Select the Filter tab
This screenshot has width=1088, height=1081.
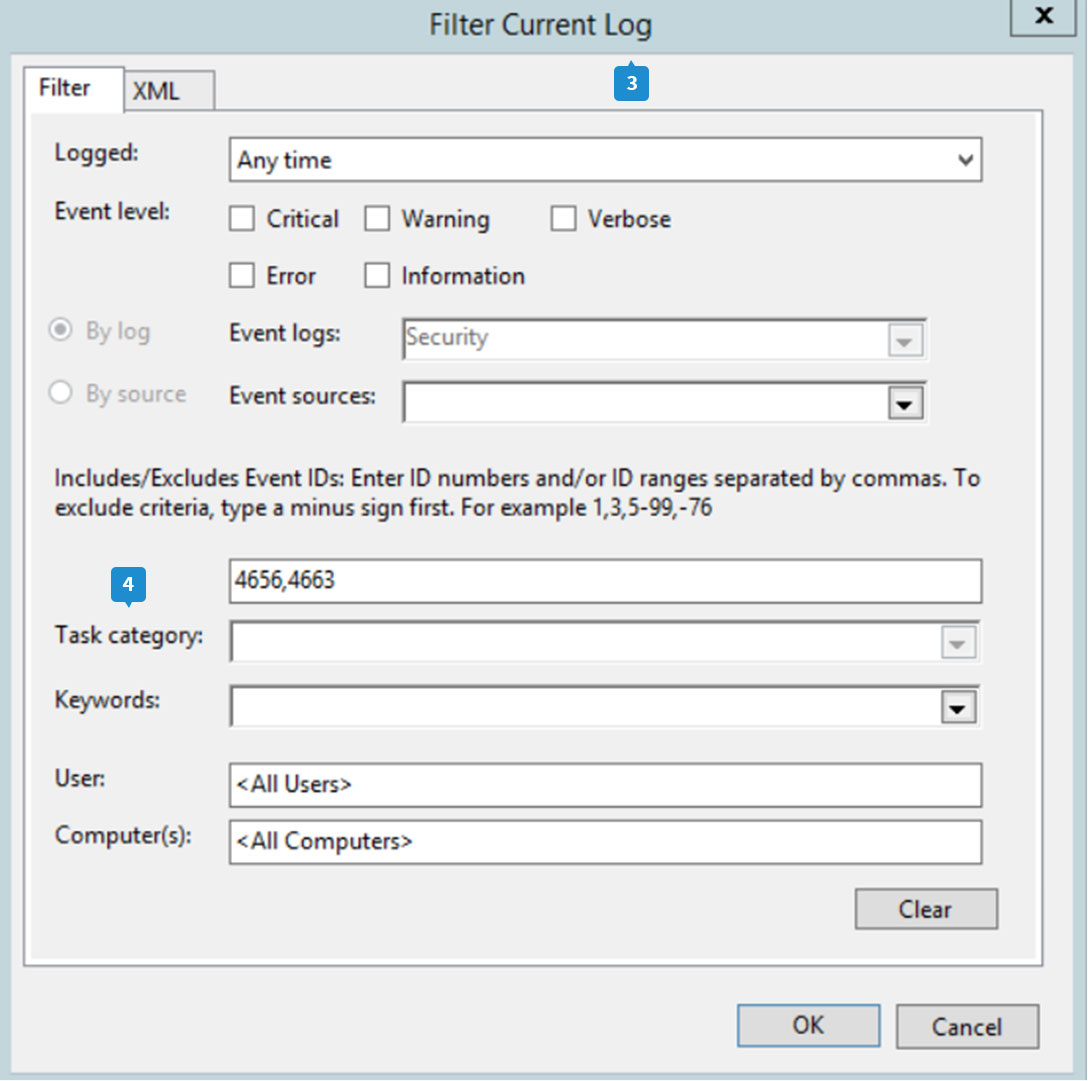(74, 89)
